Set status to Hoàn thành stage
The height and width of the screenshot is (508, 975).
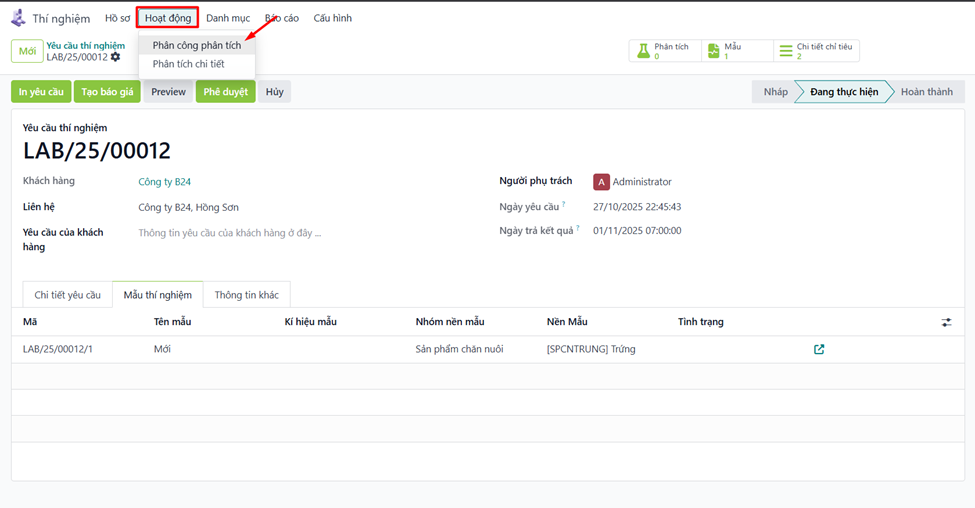(x=926, y=92)
